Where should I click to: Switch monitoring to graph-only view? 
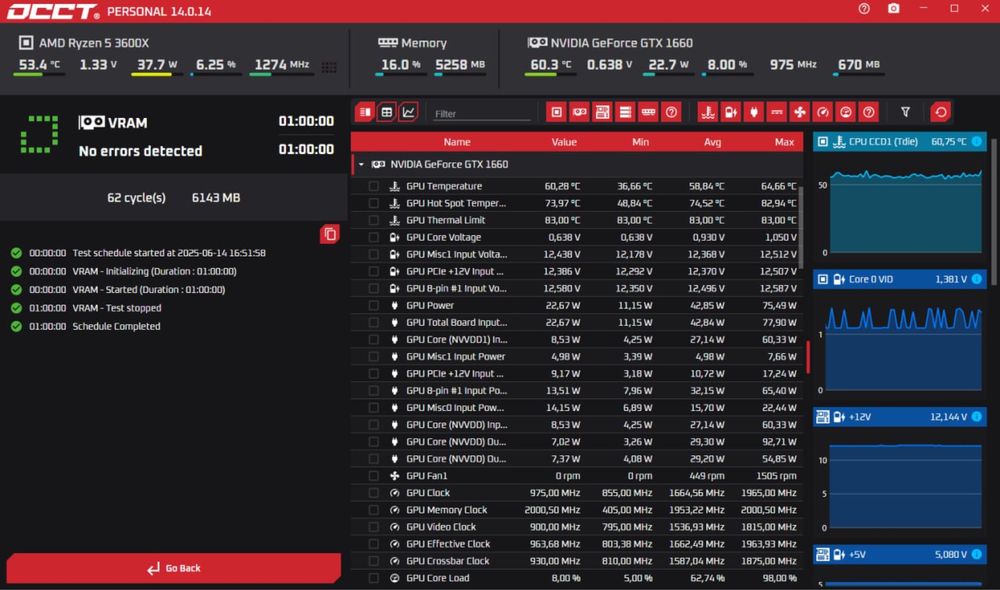pyautogui.click(x=408, y=112)
